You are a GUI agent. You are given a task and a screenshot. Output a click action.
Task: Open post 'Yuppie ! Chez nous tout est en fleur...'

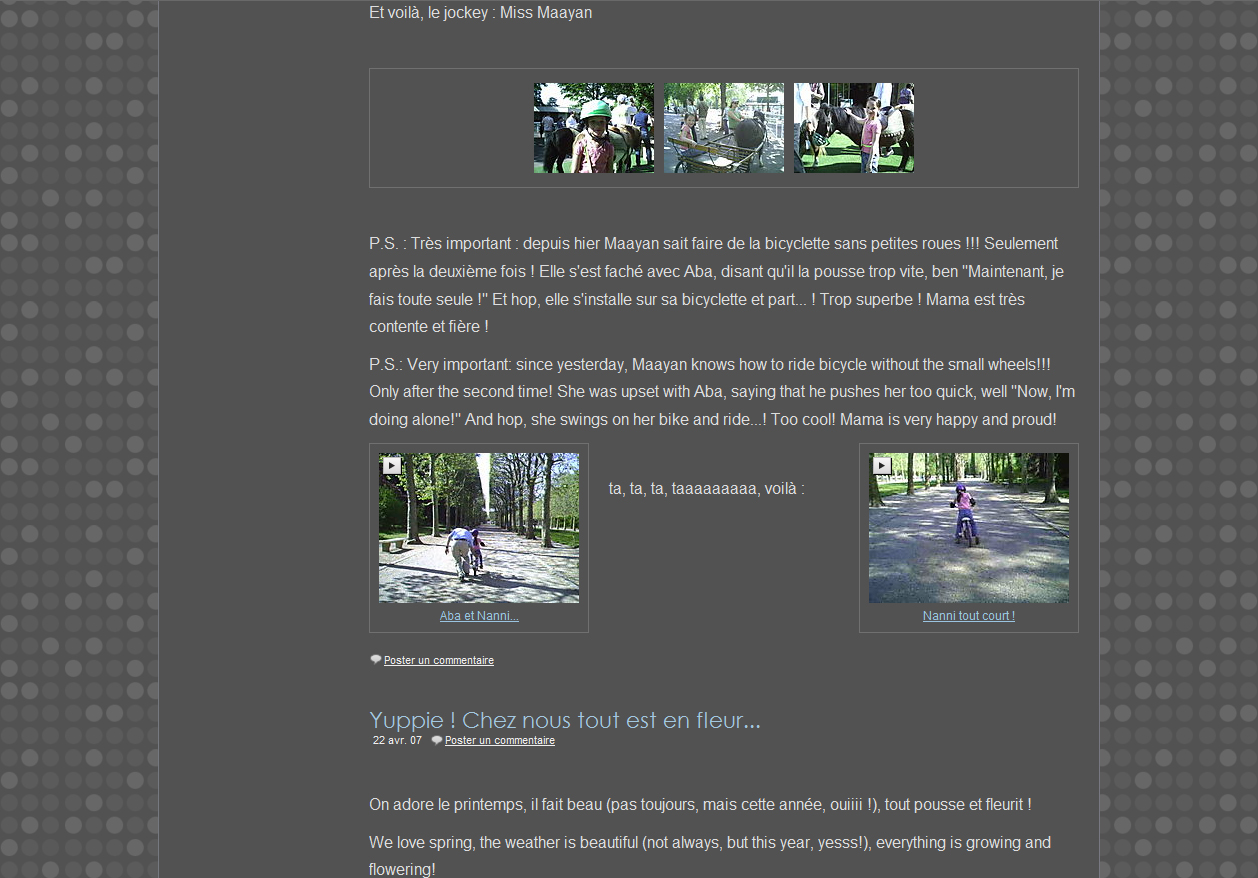564,720
